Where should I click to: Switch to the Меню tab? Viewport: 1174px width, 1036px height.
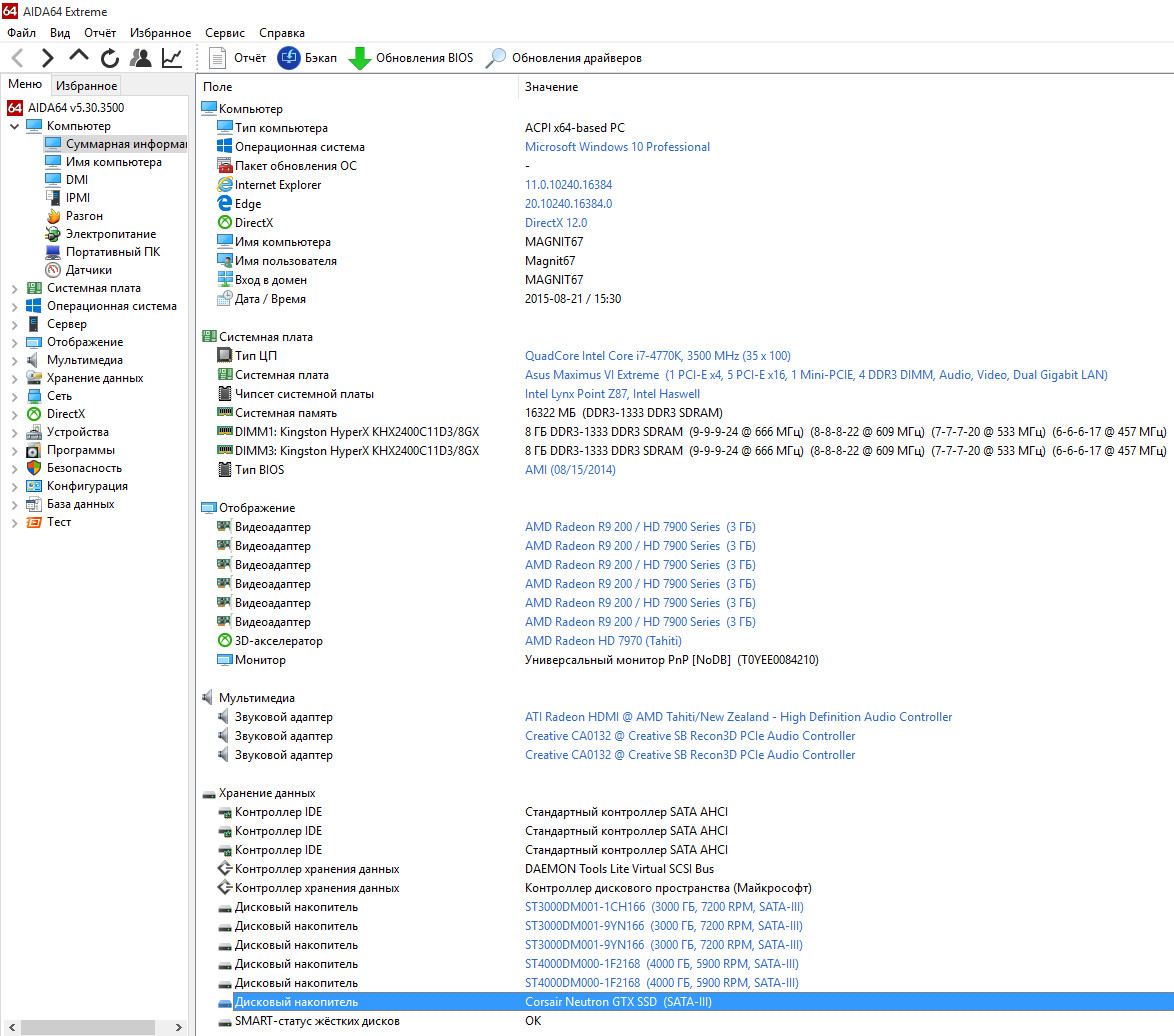click(x=25, y=84)
